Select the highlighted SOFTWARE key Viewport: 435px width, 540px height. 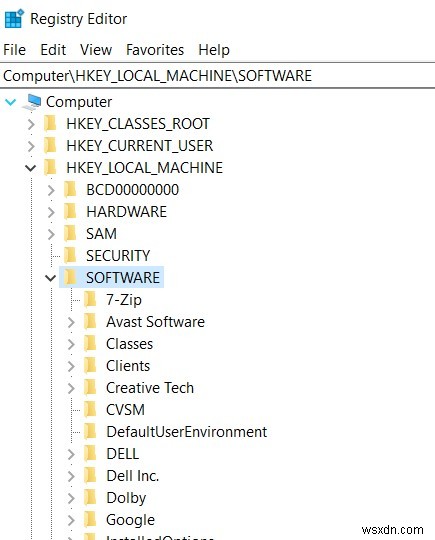coord(123,278)
